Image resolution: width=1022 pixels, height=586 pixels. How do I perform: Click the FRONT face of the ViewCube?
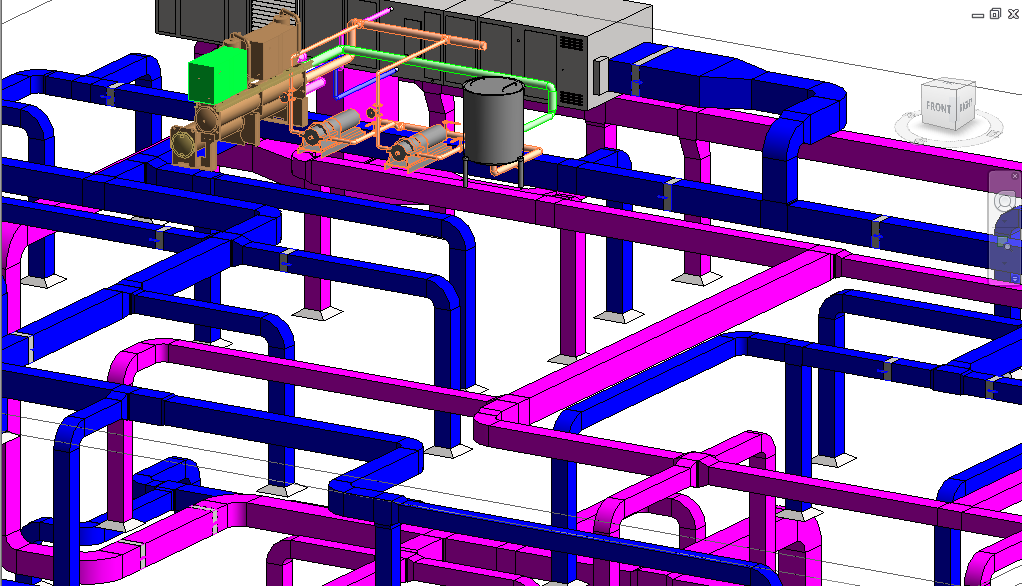[x=939, y=108]
